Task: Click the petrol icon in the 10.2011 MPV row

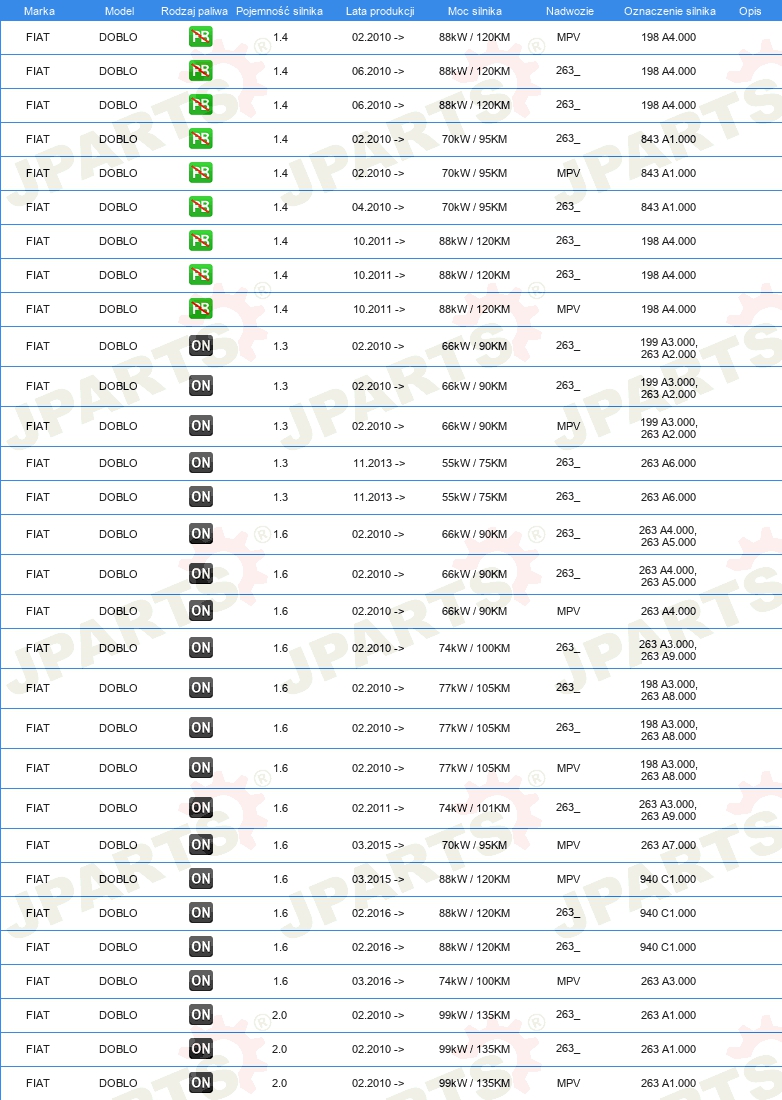Action: coord(201,309)
